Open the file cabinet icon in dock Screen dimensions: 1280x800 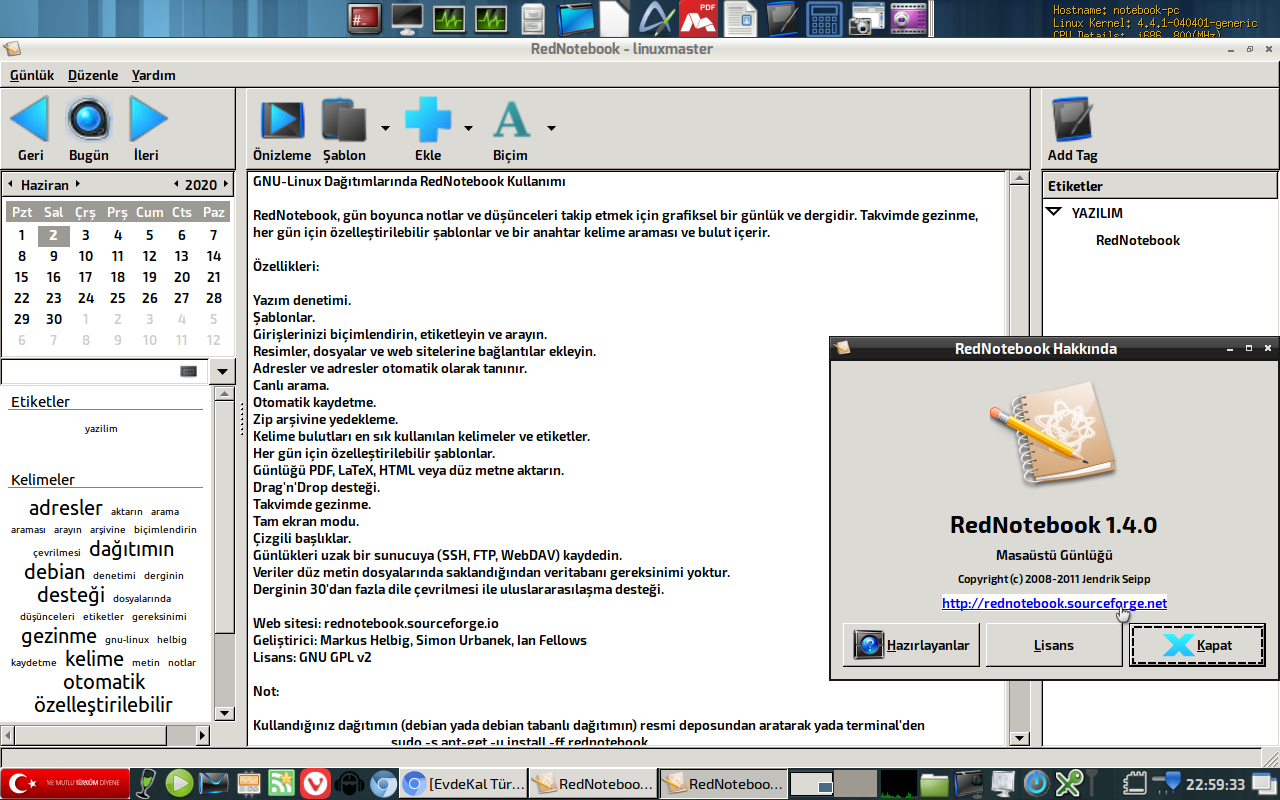tap(533, 18)
